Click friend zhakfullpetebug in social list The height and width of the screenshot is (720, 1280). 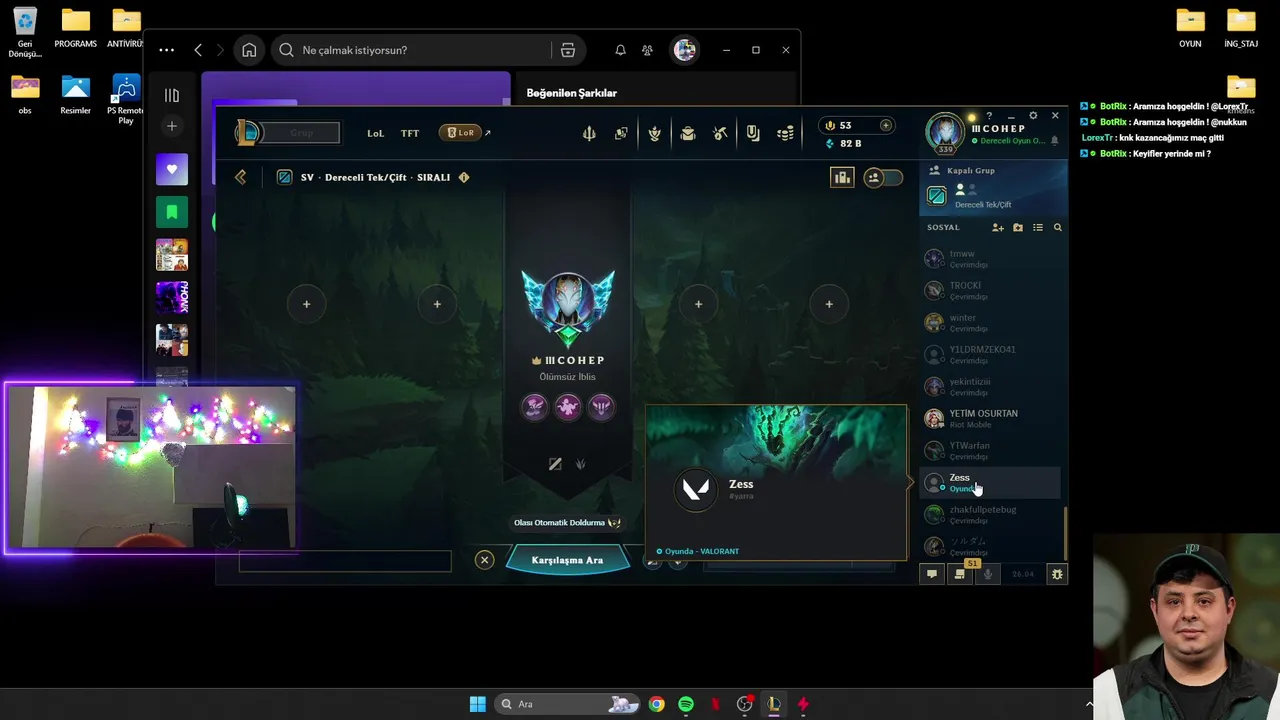tap(990, 514)
